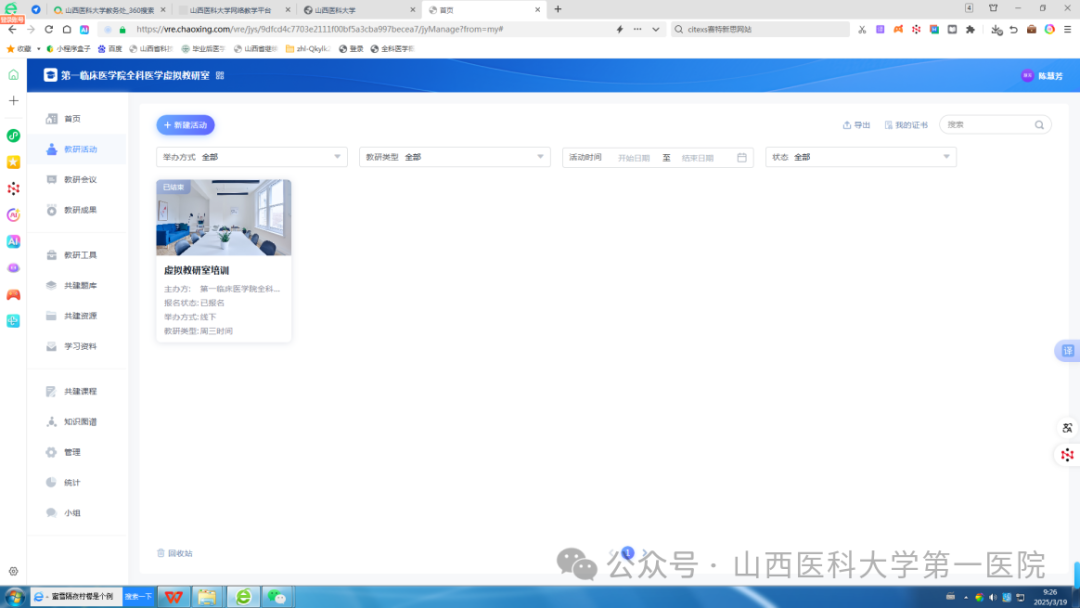Click the 新建活动 button
Screen dimensions: 1080x608
pos(185,125)
